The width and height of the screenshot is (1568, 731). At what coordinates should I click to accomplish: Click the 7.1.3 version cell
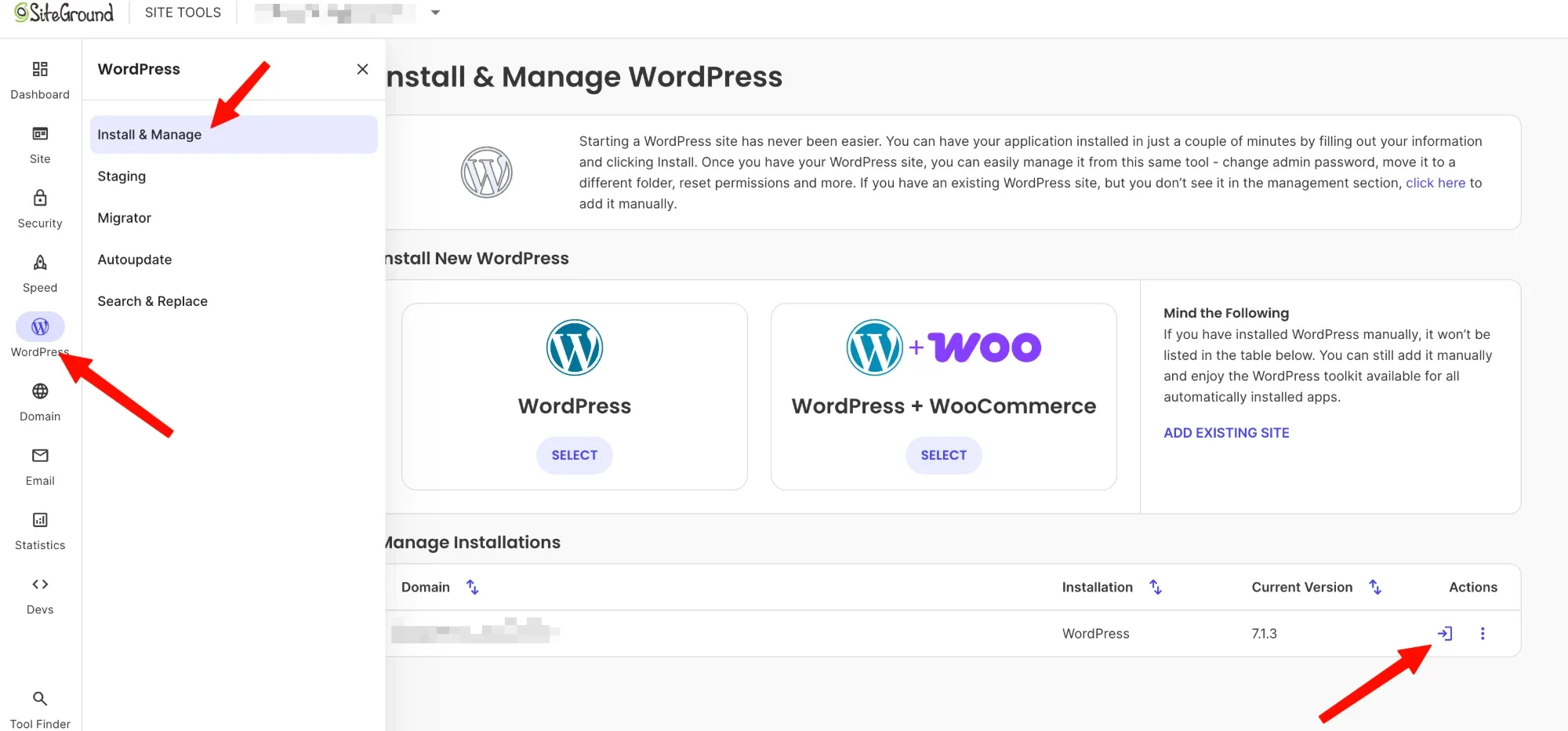(1264, 633)
